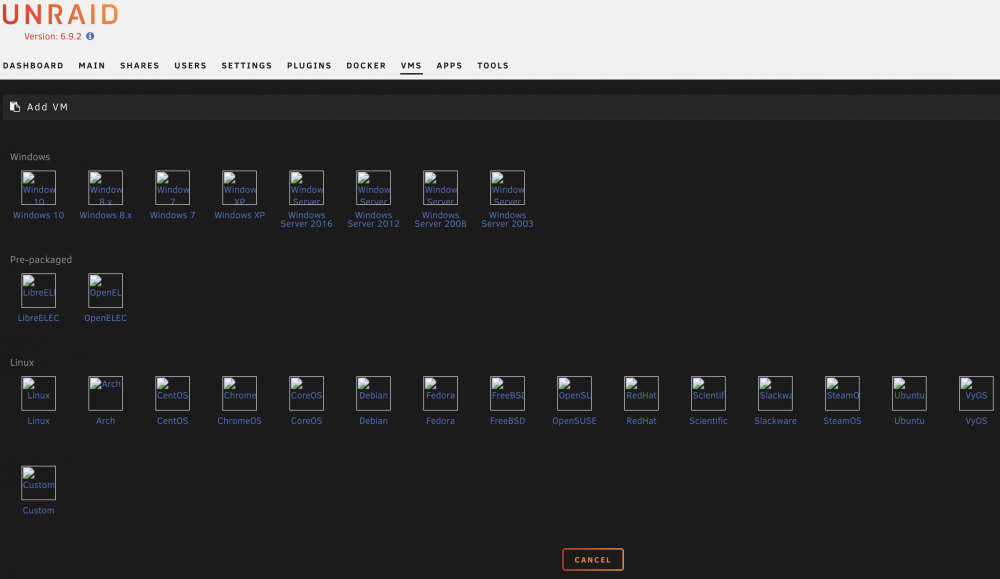Select the LibreELEC pre-packaged icon
This screenshot has height=579, width=1000.
[38, 290]
